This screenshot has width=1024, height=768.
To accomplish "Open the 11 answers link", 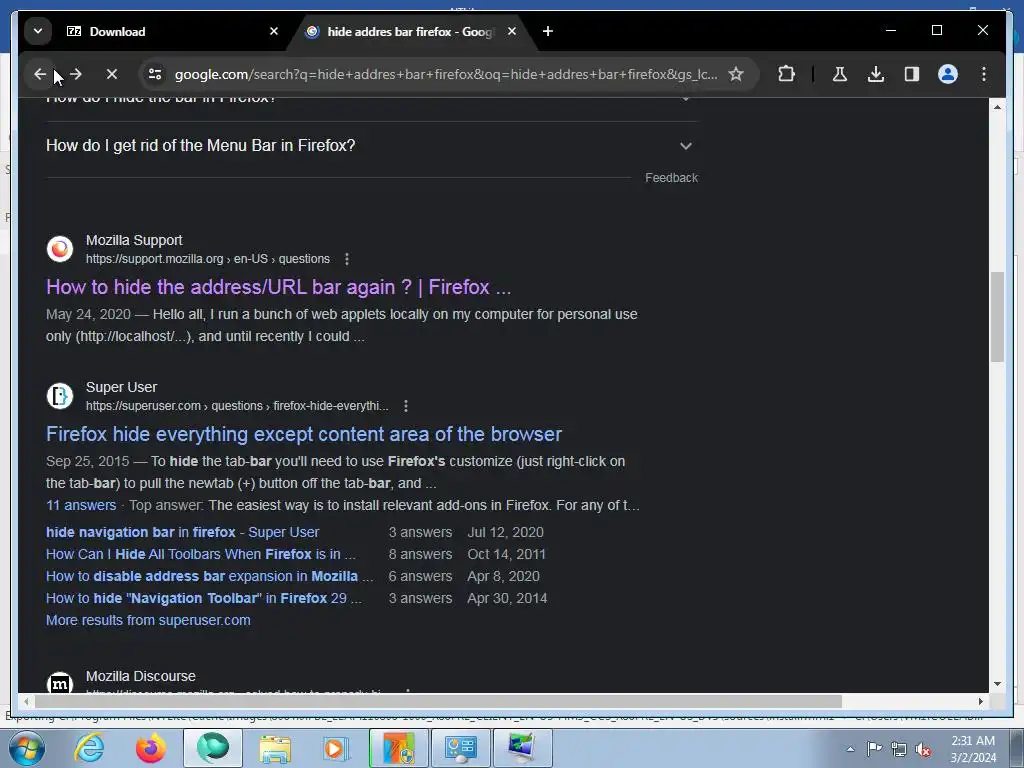I will [81, 505].
